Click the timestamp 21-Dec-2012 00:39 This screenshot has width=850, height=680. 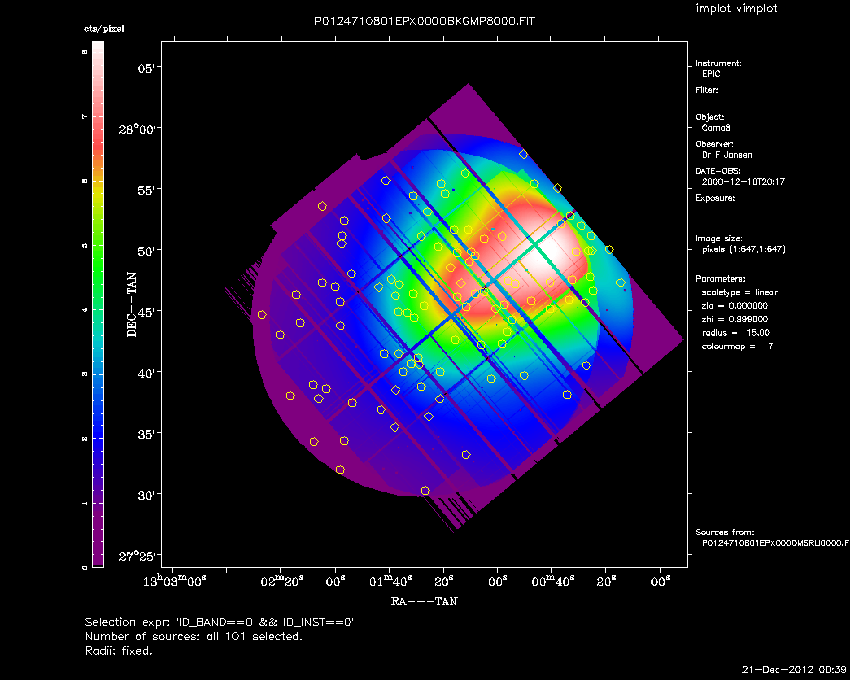(794, 669)
